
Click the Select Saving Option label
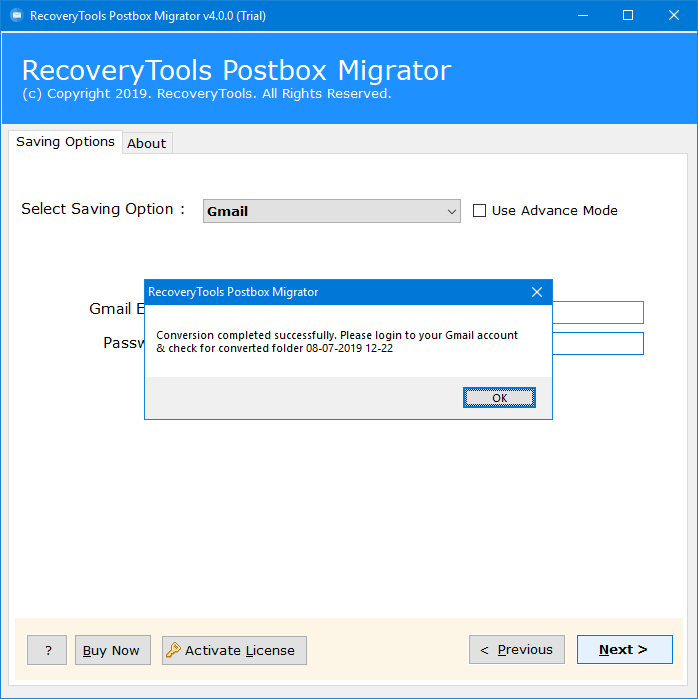tap(103, 209)
